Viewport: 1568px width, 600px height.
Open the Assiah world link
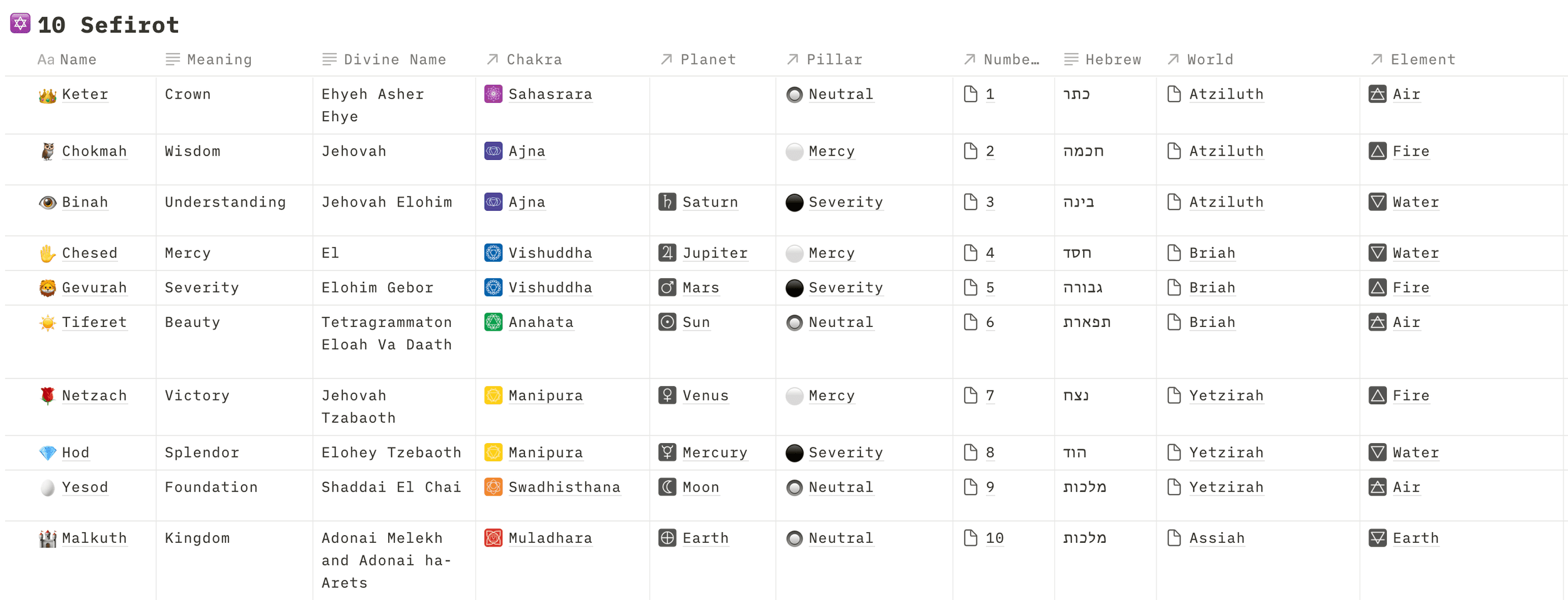[1216, 538]
